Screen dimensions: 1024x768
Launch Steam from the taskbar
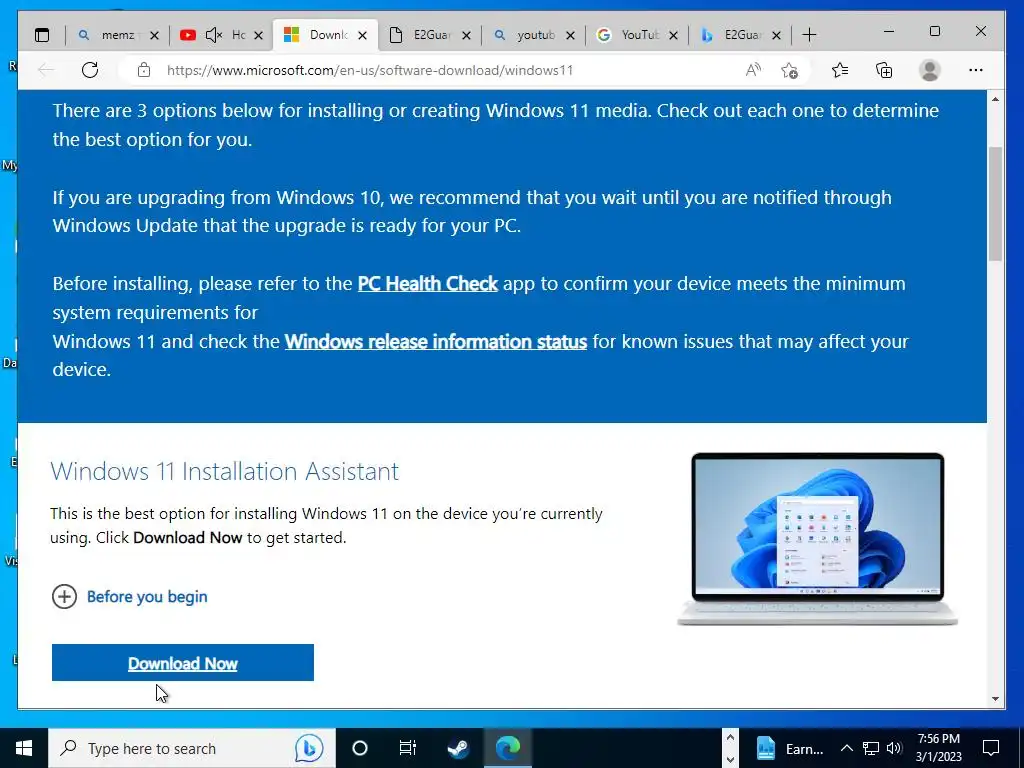tap(458, 748)
